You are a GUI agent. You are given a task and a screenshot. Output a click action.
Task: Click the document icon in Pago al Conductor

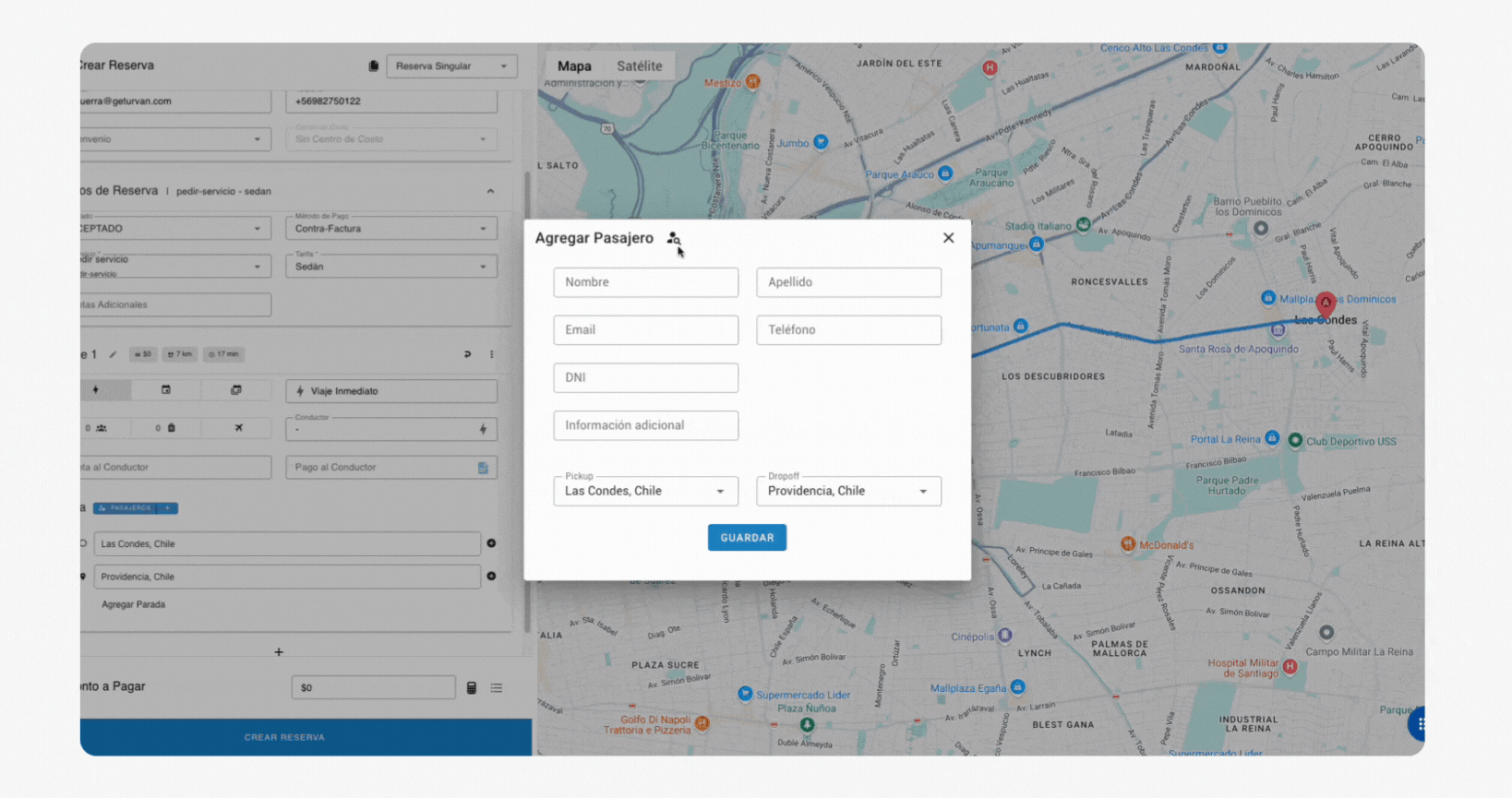tap(483, 468)
